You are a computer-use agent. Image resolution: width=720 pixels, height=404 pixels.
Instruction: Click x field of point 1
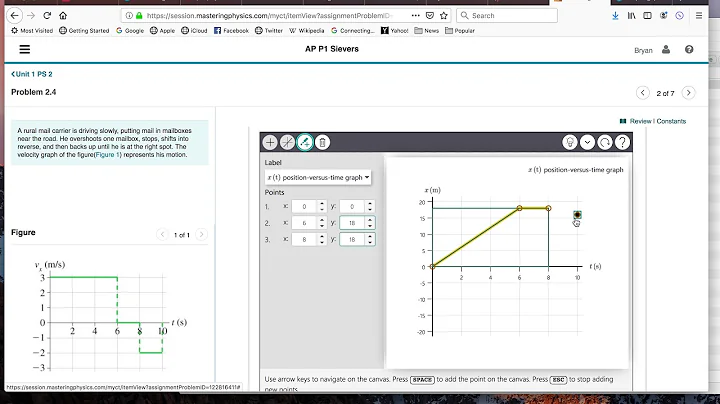coord(304,207)
